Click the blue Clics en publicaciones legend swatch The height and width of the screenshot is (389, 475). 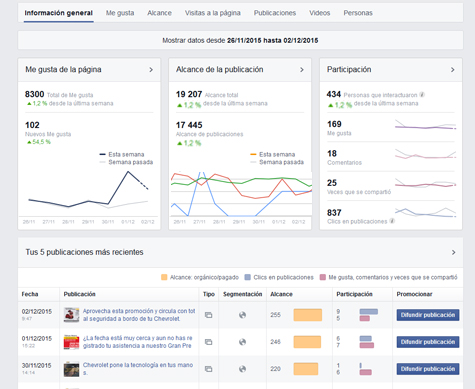coord(247,277)
